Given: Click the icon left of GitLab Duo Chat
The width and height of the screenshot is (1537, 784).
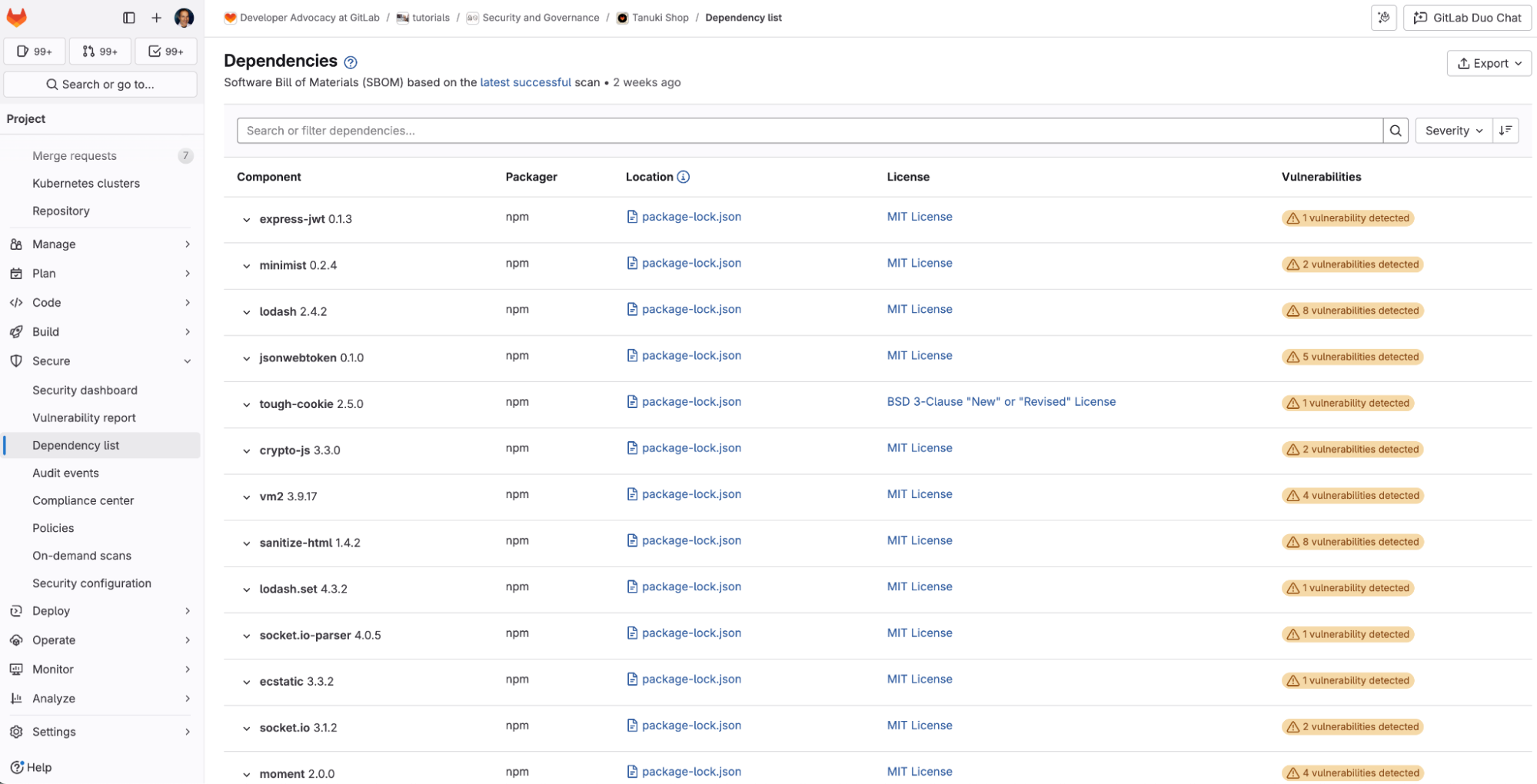Looking at the screenshot, I should [1384, 18].
